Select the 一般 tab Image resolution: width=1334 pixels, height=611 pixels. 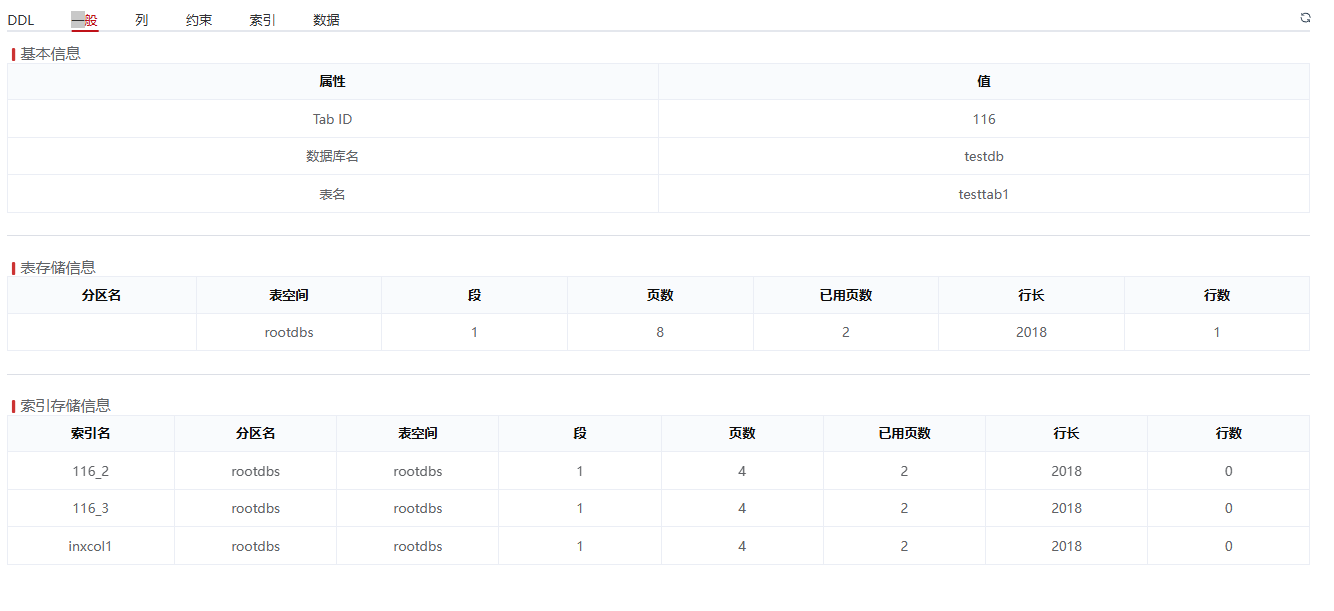pos(85,20)
